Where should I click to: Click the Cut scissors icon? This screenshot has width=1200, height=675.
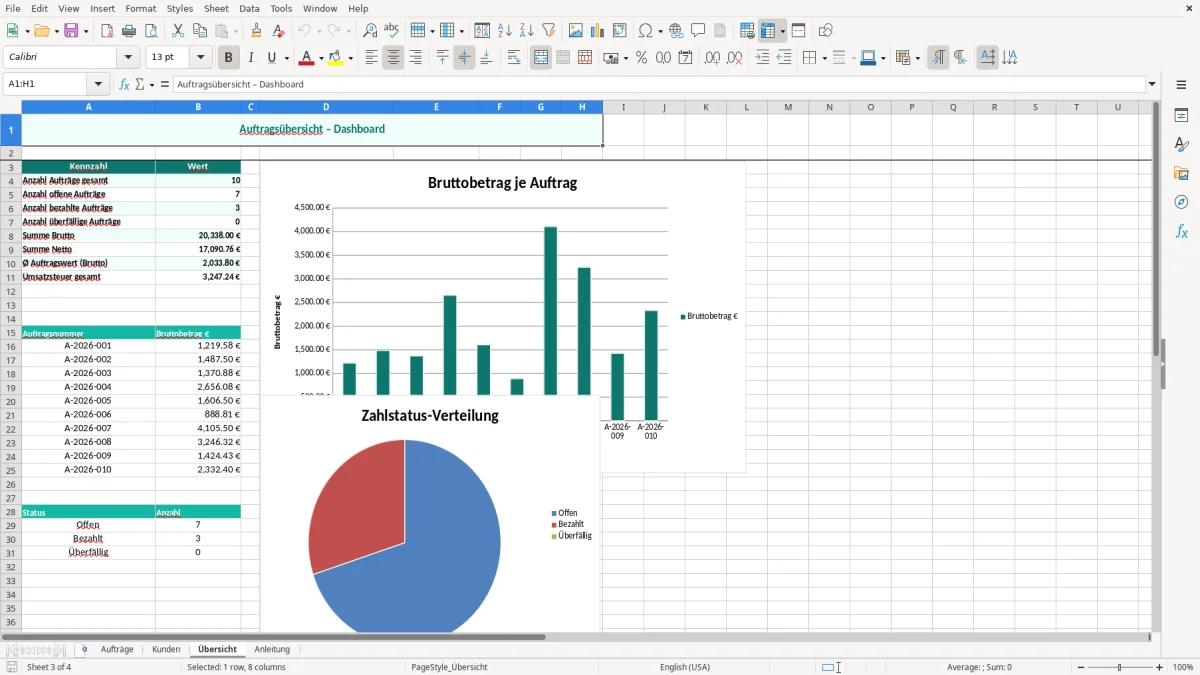178,31
